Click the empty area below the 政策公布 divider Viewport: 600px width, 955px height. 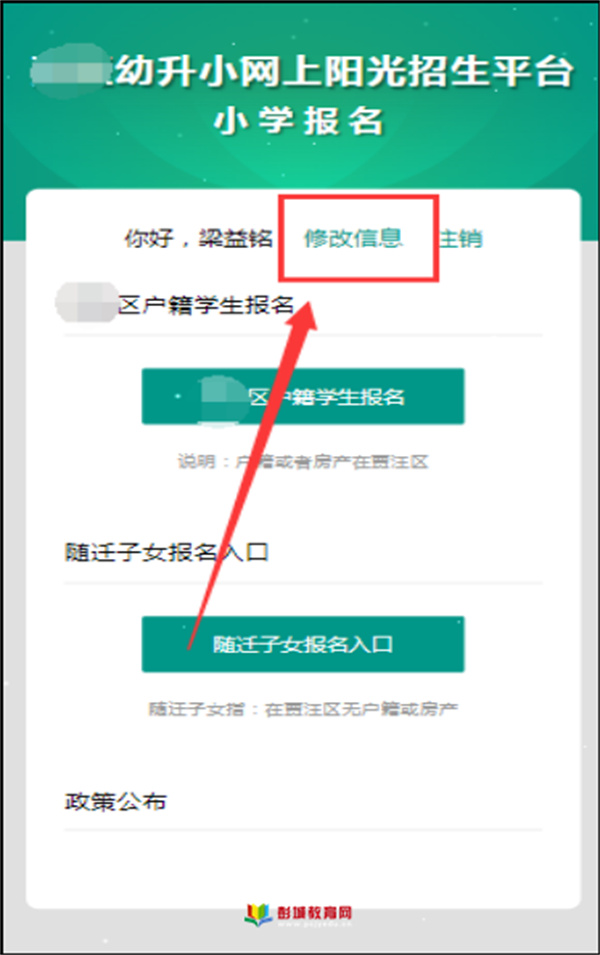[303, 865]
